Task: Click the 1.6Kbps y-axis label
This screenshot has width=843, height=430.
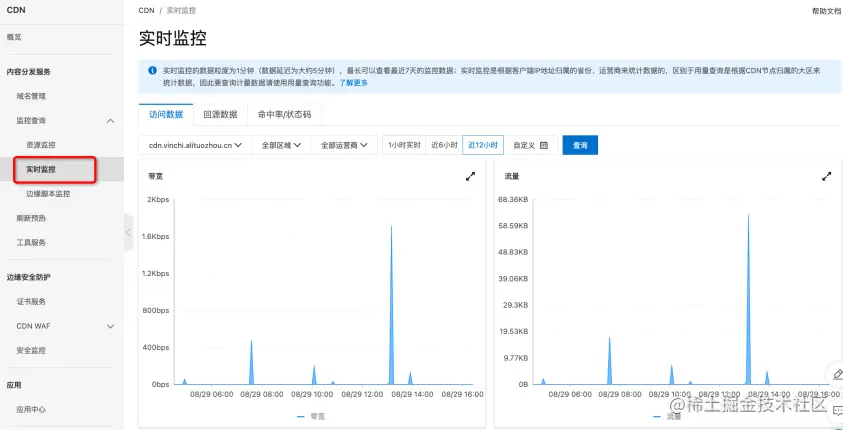Action: [x=154, y=236]
